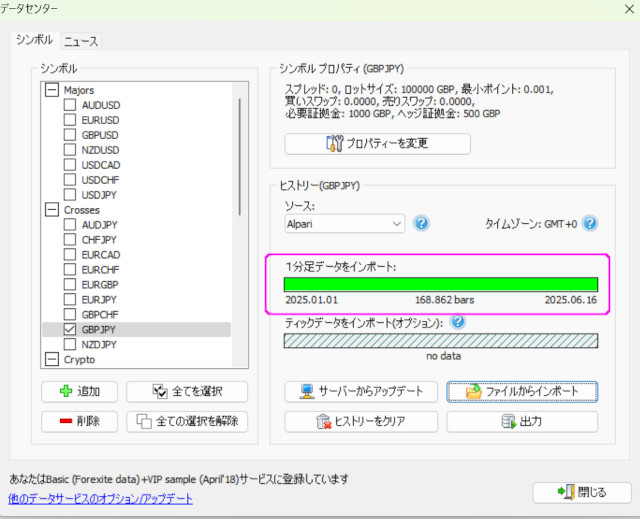Click サーバーからアップデート button
Screen dimensions: 640x519
click(x=361, y=392)
